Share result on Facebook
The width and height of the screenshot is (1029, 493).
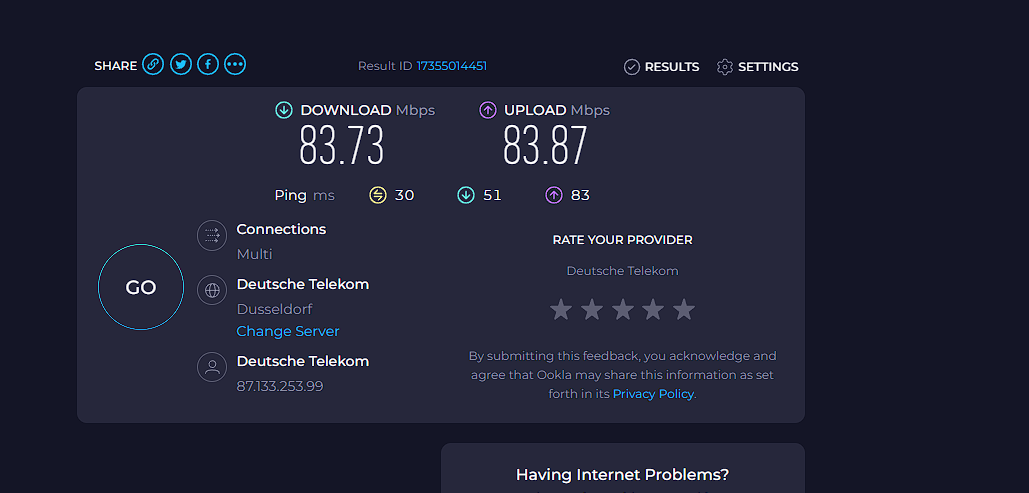click(x=208, y=64)
